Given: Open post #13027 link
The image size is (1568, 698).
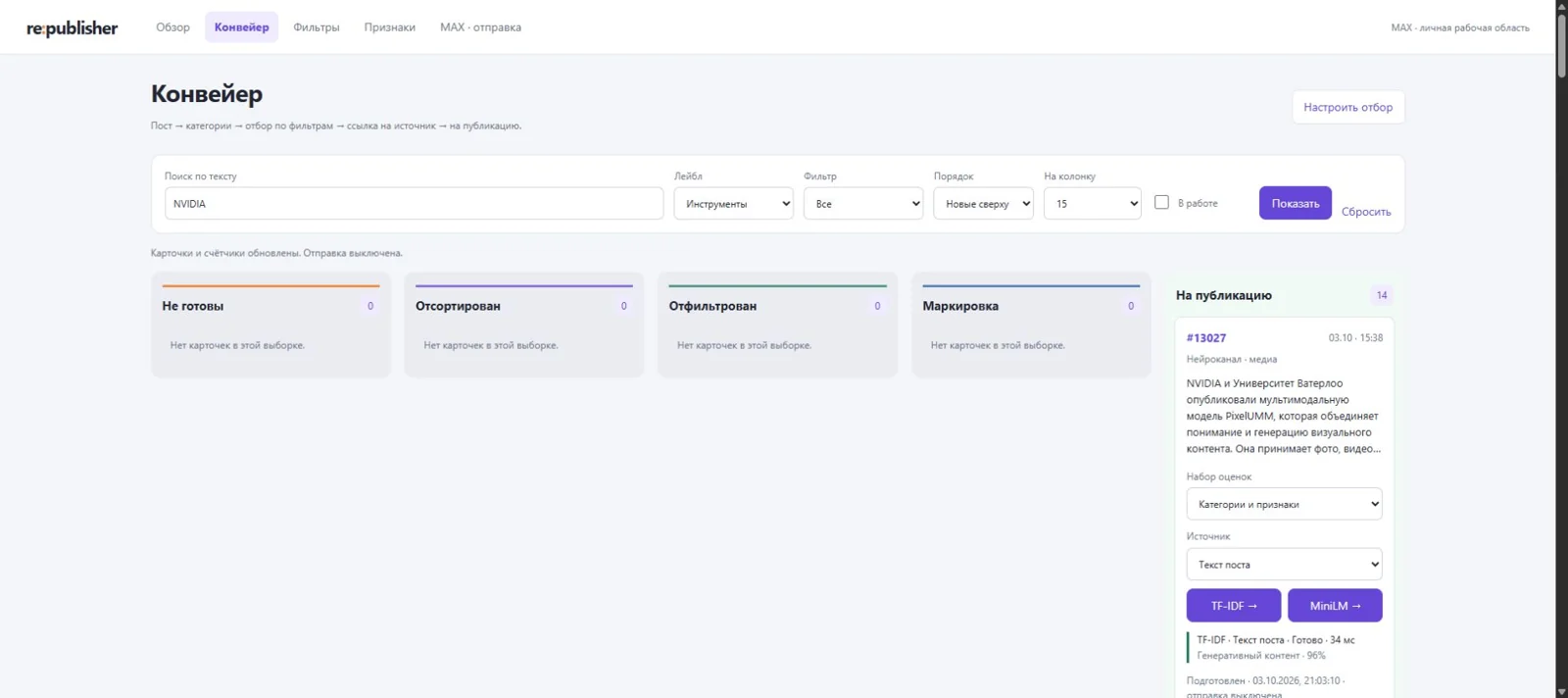Looking at the screenshot, I should click(1206, 338).
